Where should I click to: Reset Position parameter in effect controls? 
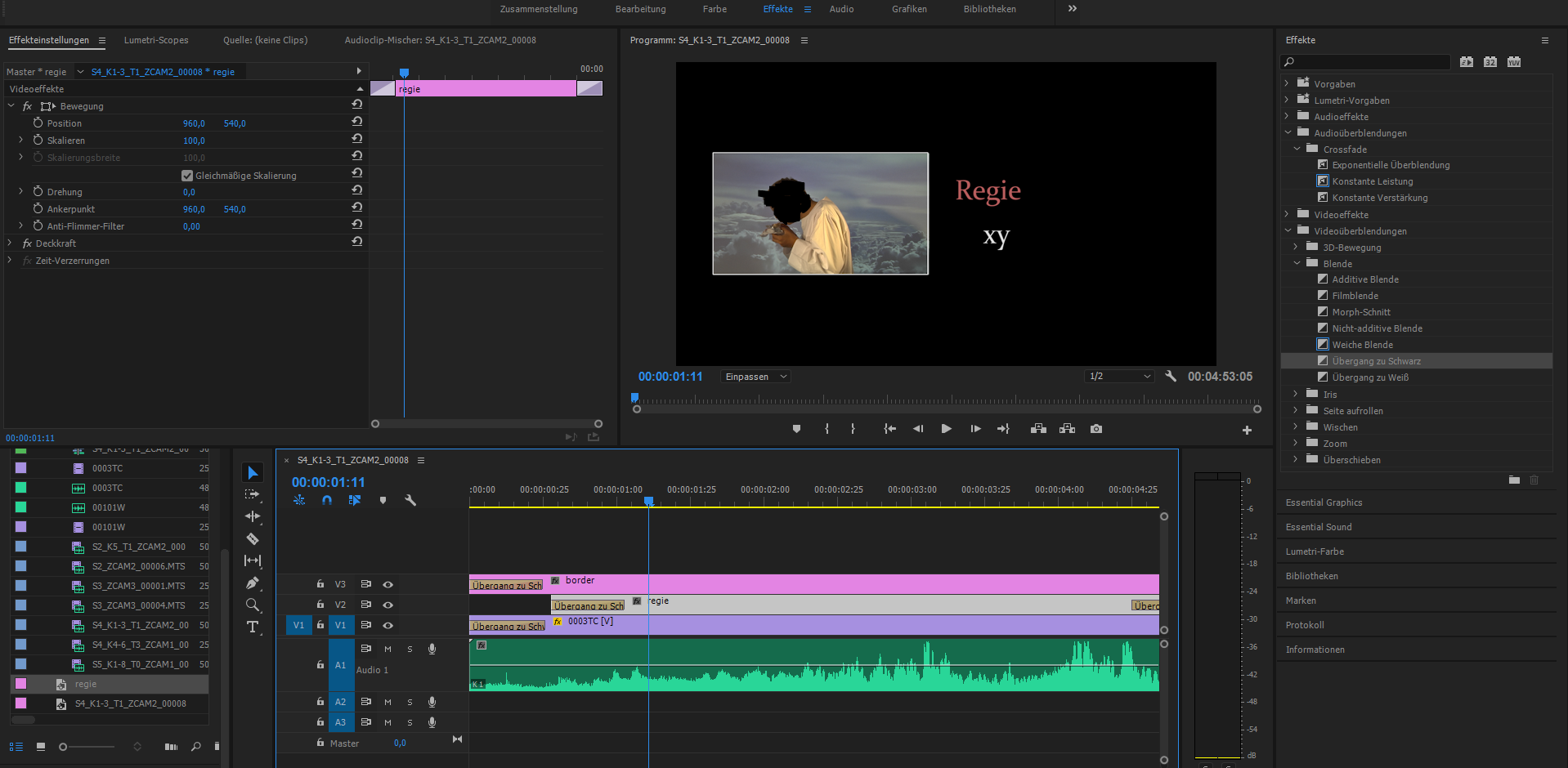(357, 121)
